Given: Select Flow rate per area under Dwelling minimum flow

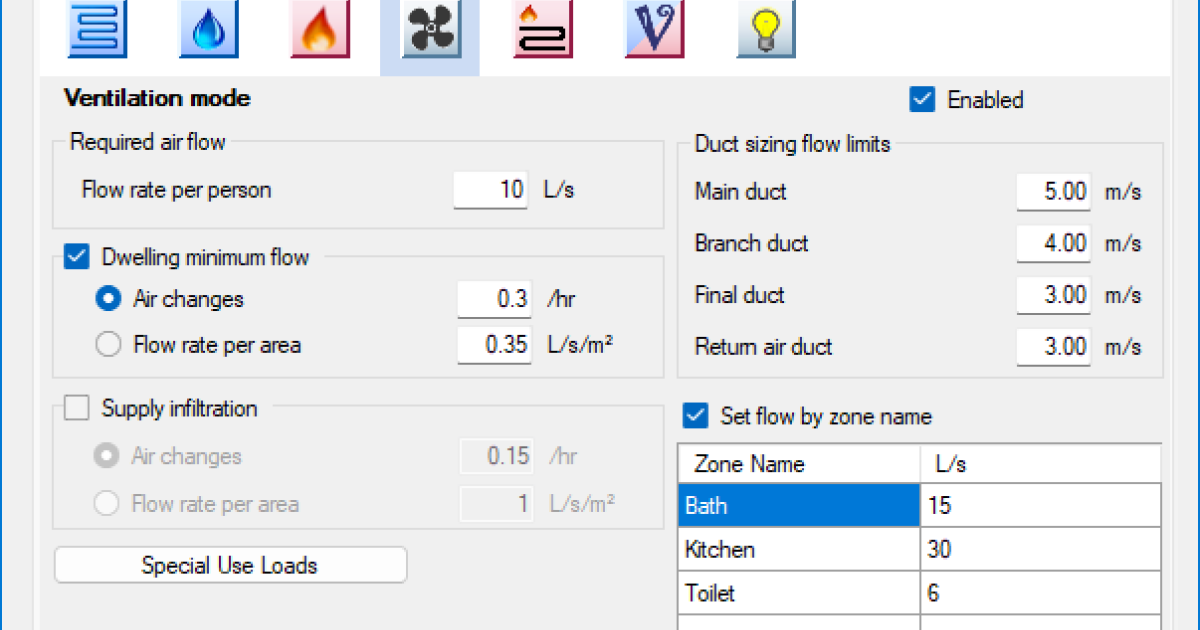Looking at the screenshot, I should (108, 345).
